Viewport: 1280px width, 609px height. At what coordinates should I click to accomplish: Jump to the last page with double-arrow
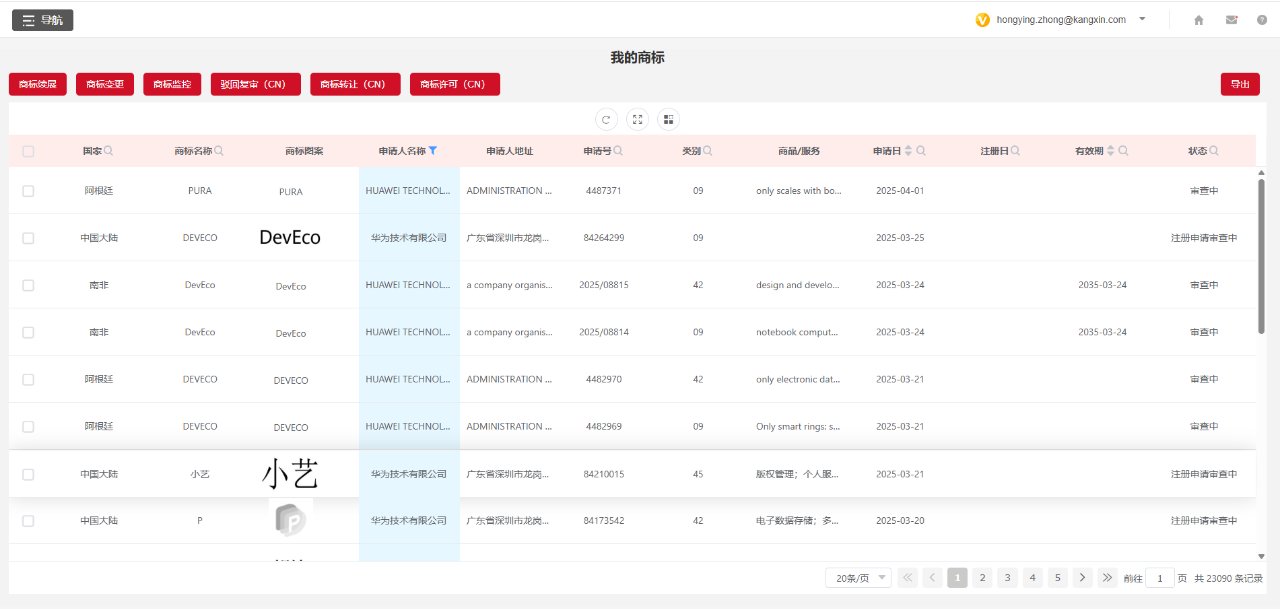coord(1107,577)
